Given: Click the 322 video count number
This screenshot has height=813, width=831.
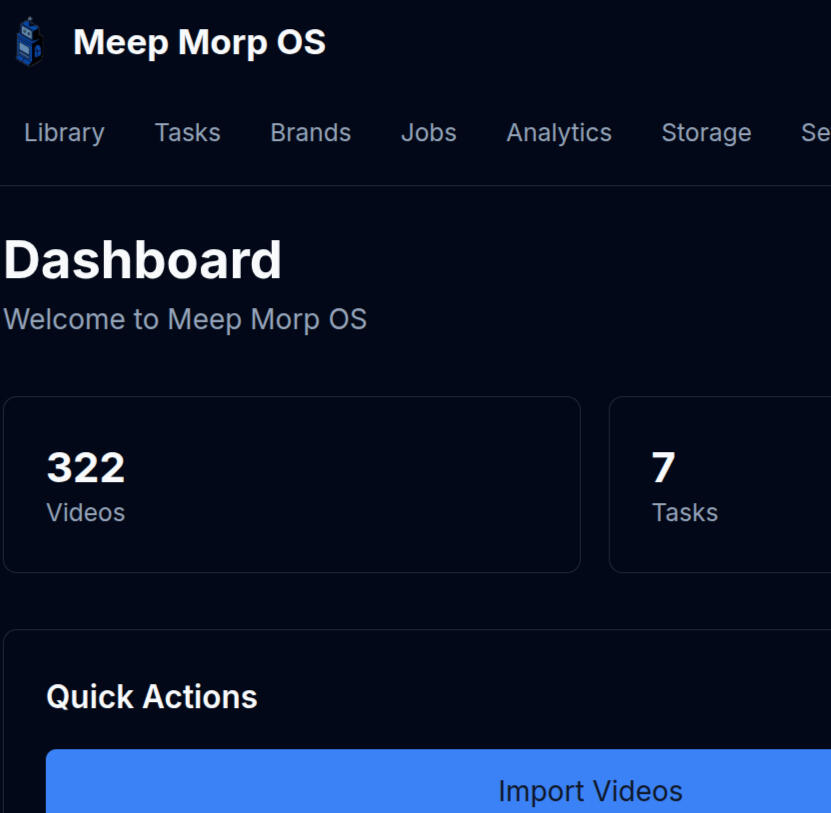Looking at the screenshot, I should tap(86, 468).
